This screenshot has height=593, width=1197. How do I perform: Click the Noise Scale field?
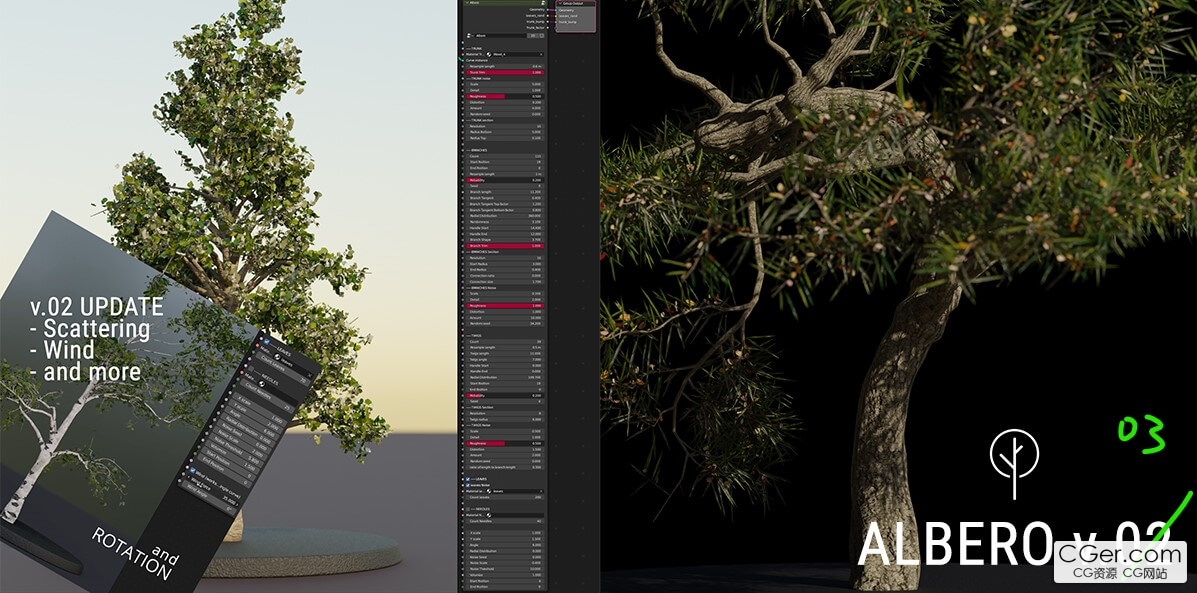[x=505, y=562]
